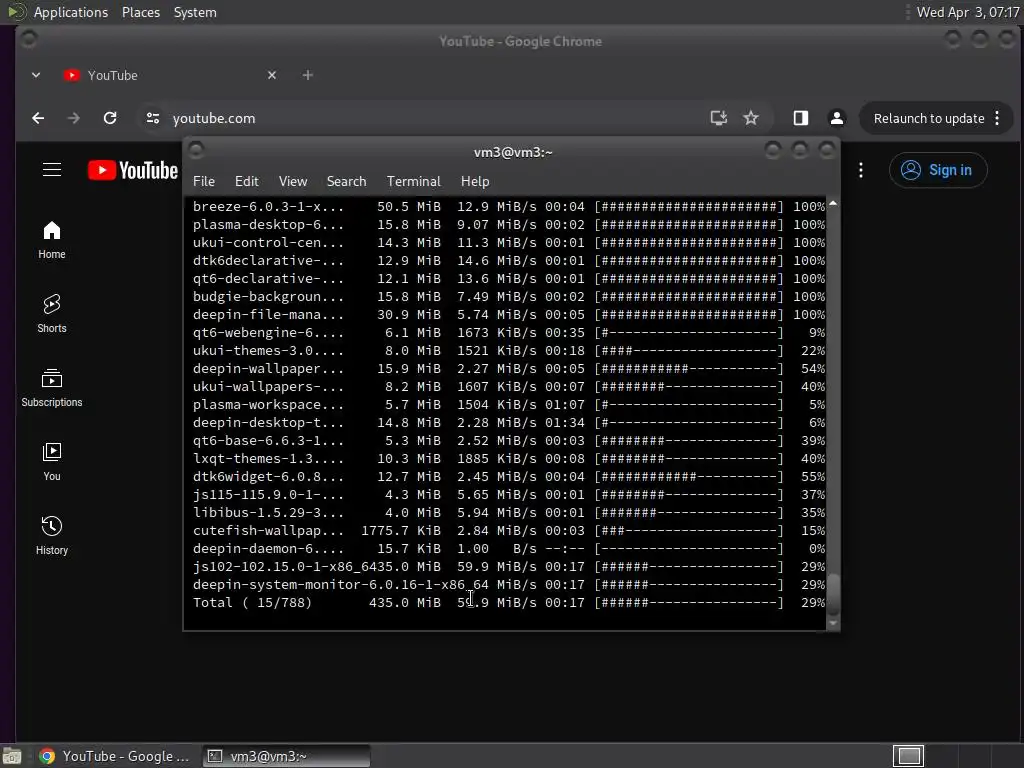Open the Places menu in top panel

[x=141, y=12]
